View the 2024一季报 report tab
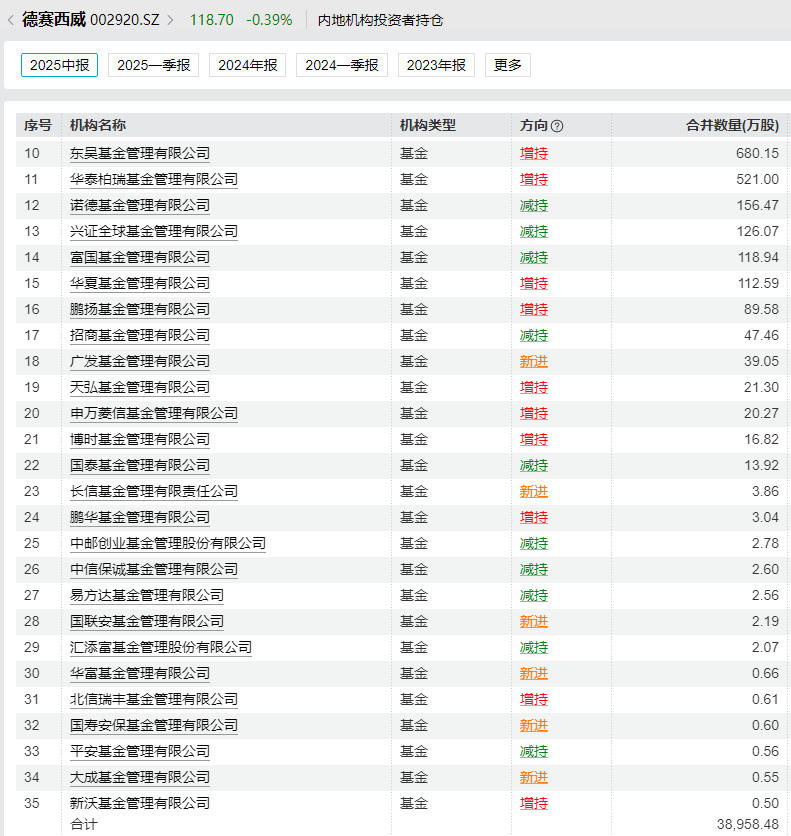Screen dimensions: 791x836 click(341, 65)
